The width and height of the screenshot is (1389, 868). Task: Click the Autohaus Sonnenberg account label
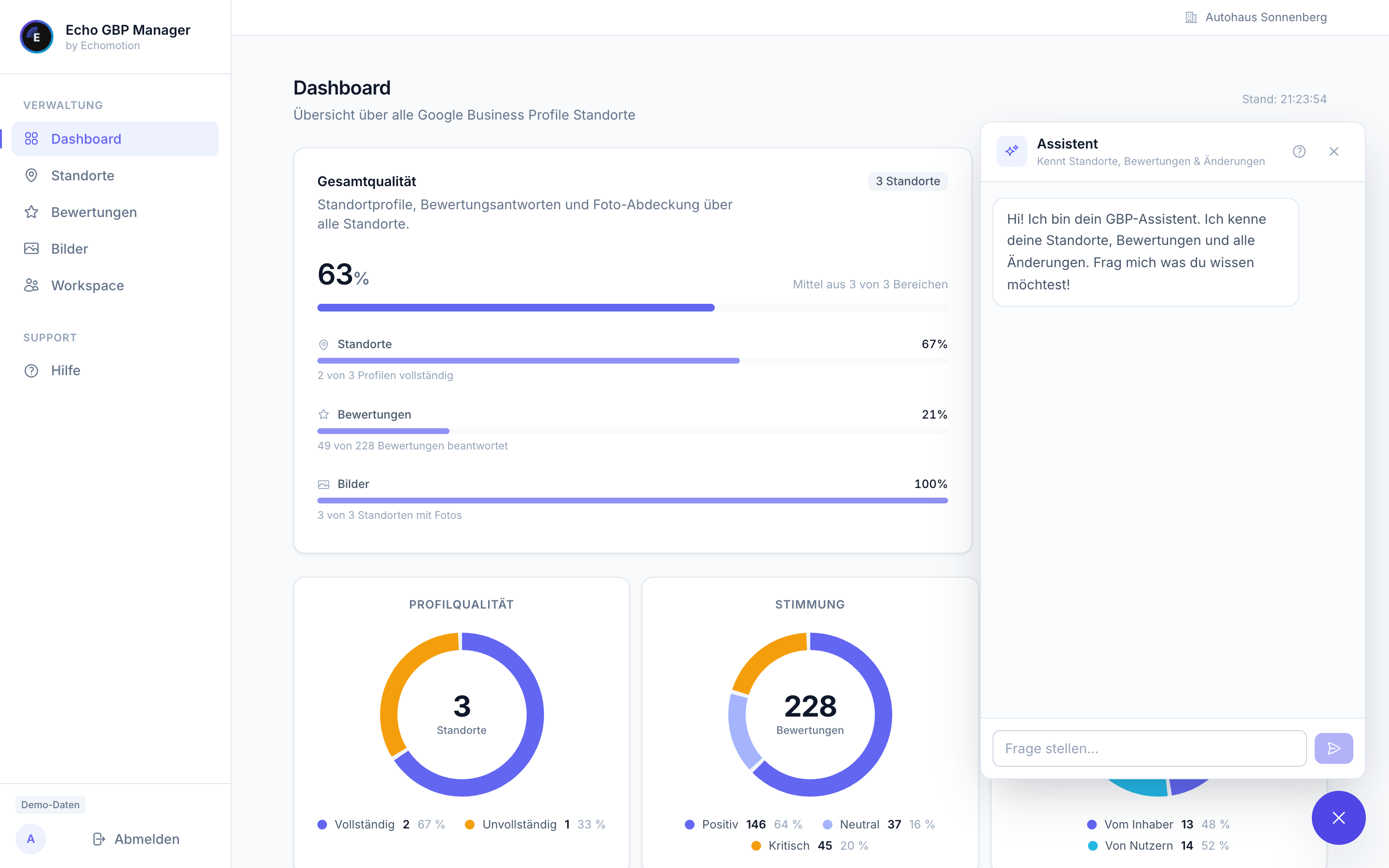1266,17
